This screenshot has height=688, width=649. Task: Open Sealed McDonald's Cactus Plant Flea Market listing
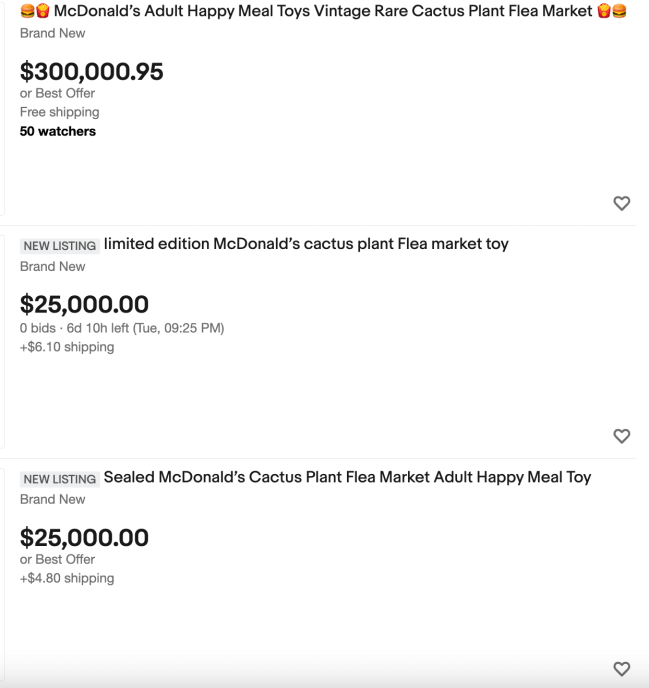point(347,477)
